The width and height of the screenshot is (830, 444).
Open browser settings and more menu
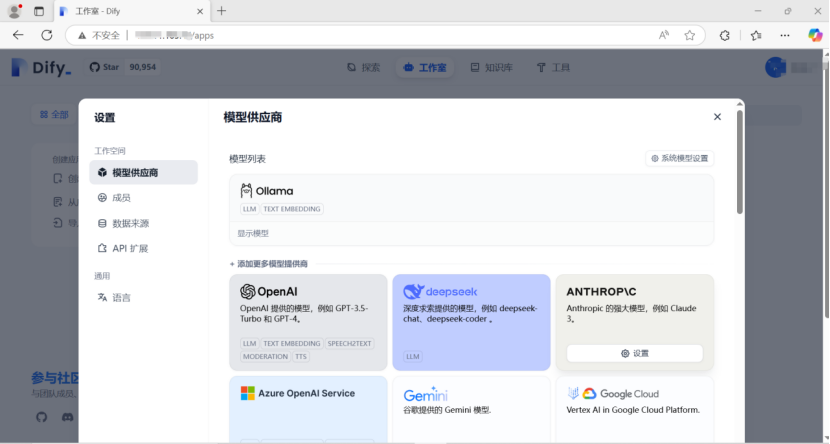[785, 35]
